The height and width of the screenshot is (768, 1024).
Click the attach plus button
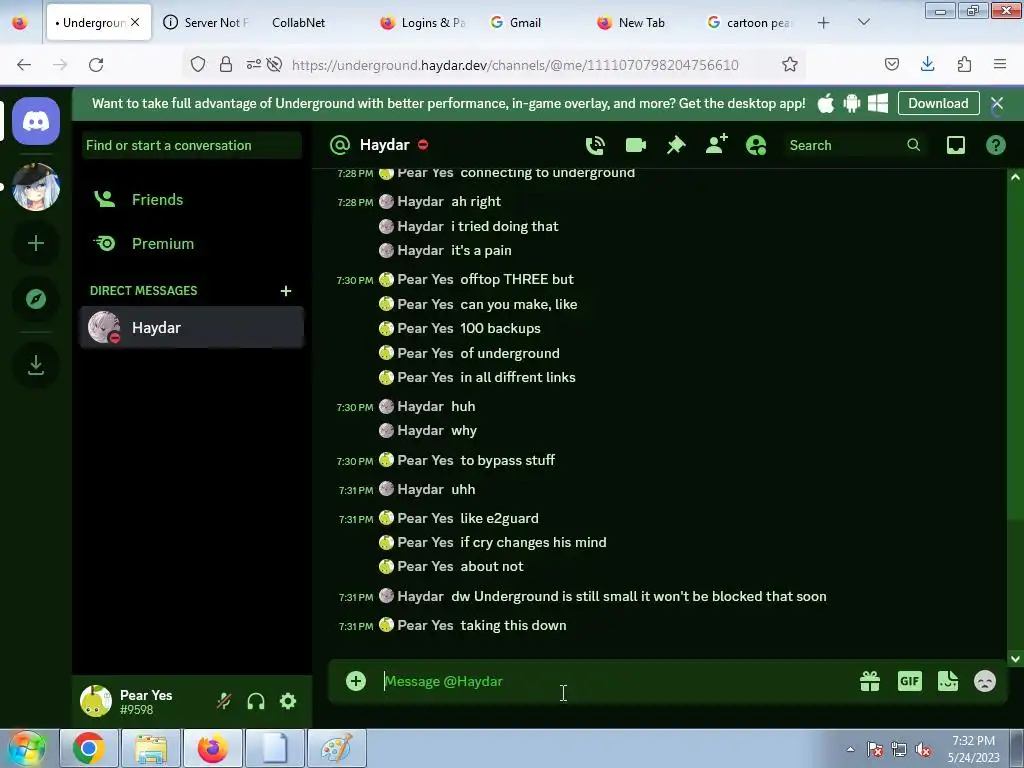coord(356,681)
